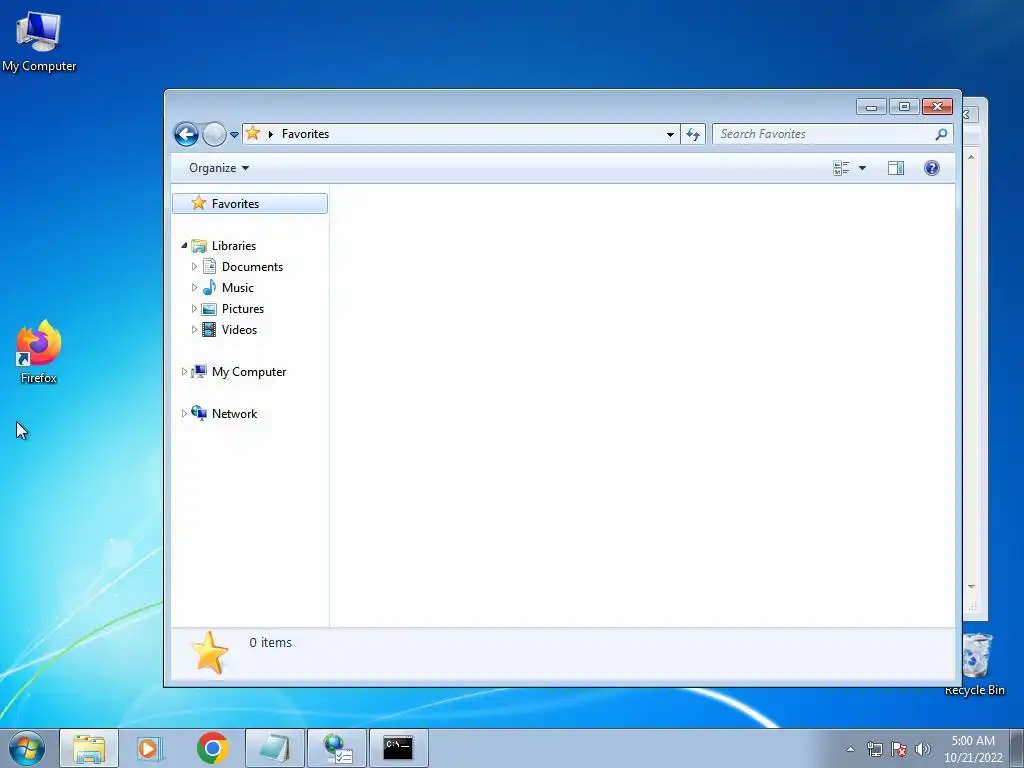
Task: Open the Command Prompt taskbar item
Action: click(x=398, y=748)
